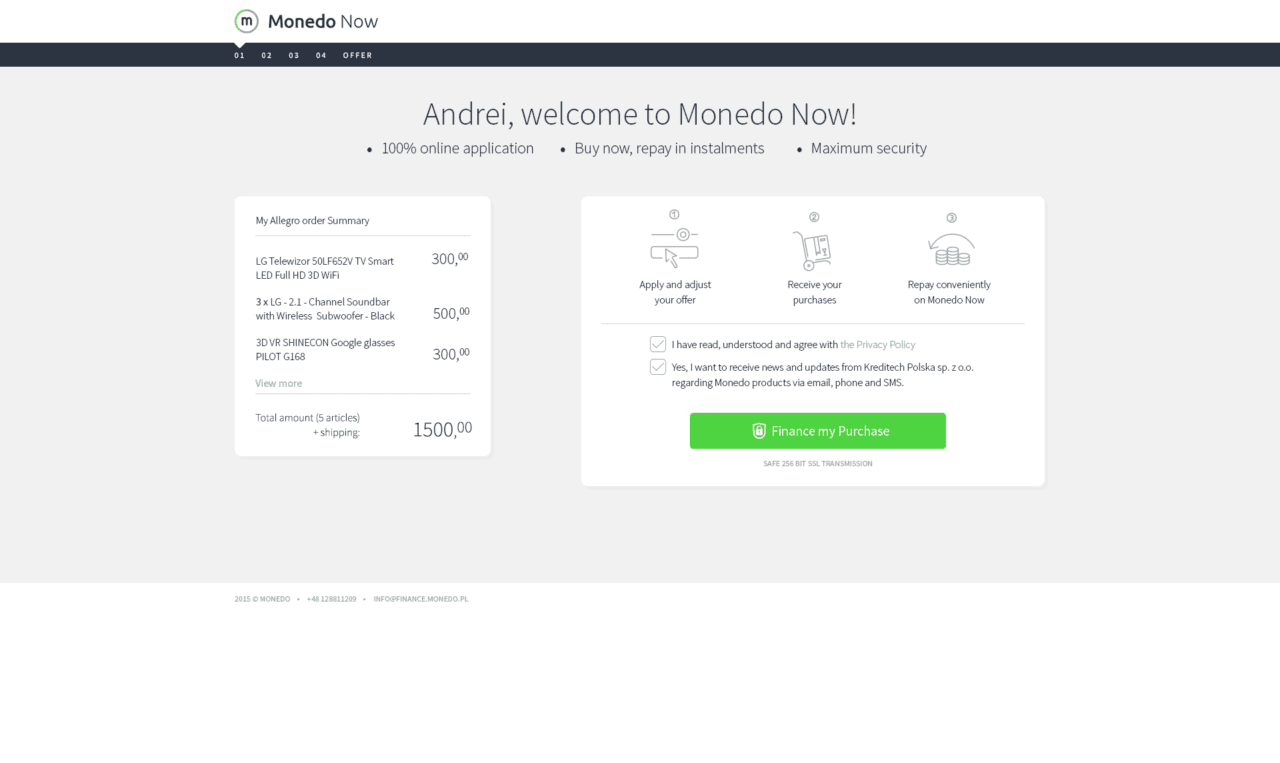Toggle the news and updates consent checkbox
The height and width of the screenshot is (763, 1280).
tap(658, 367)
